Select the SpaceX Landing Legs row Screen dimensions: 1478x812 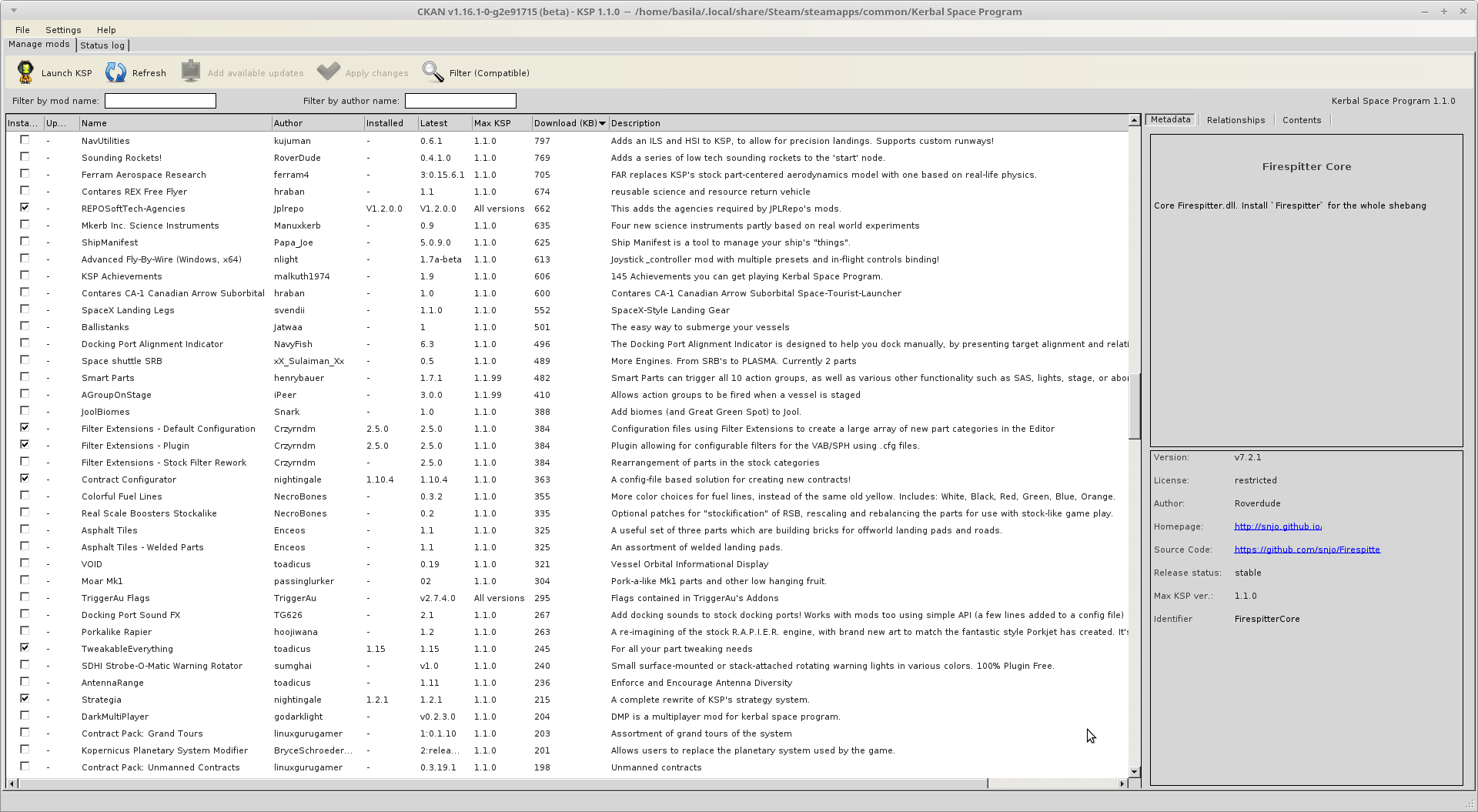tap(567, 310)
